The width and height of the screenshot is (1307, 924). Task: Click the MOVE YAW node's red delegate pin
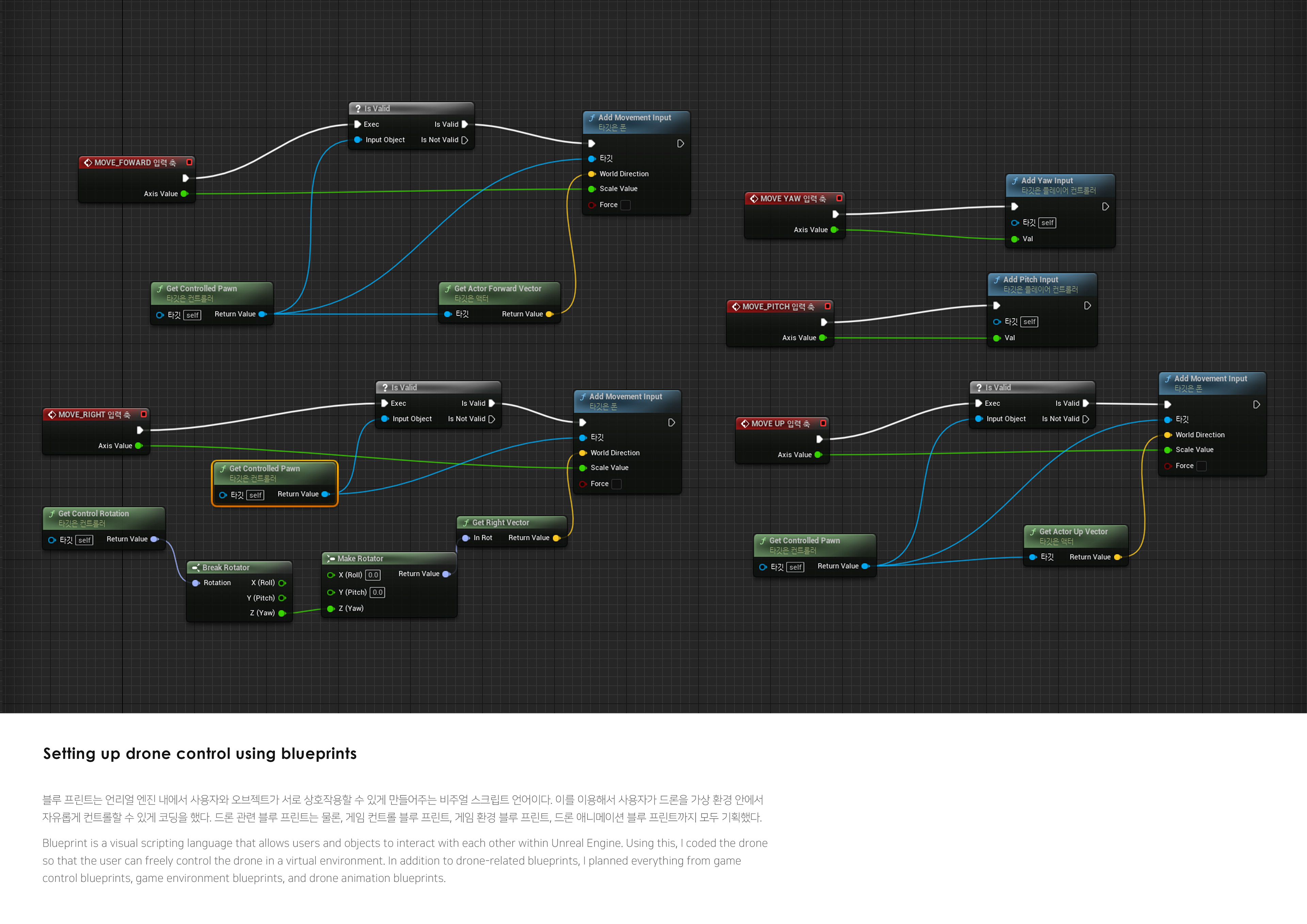coord(839,198)
